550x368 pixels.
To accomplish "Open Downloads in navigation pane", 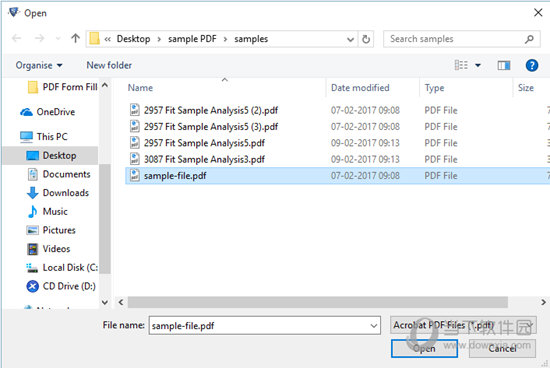I will coord(58,193).
